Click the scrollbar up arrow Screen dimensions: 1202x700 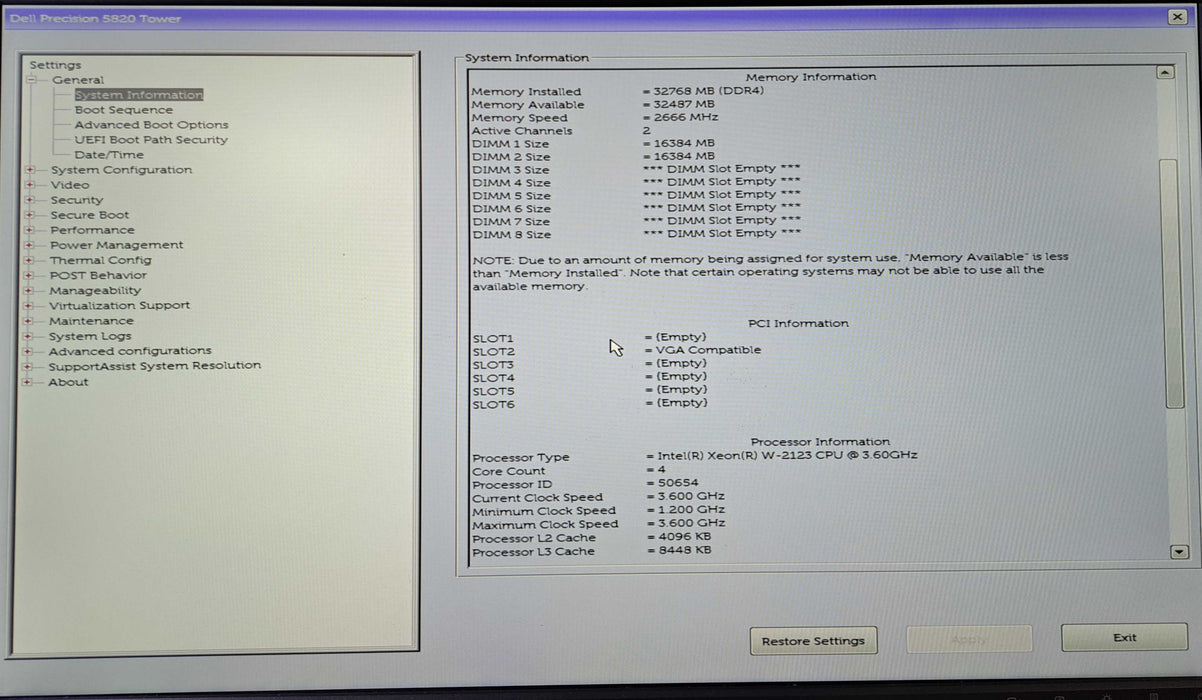[x=1165, y=71]
